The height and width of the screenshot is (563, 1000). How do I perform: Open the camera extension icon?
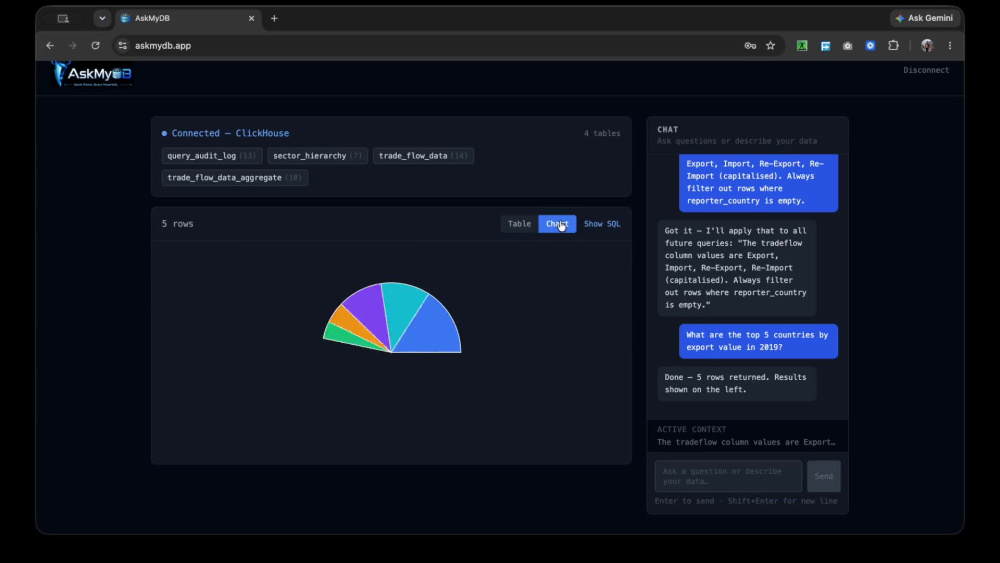tap(848, 46)
